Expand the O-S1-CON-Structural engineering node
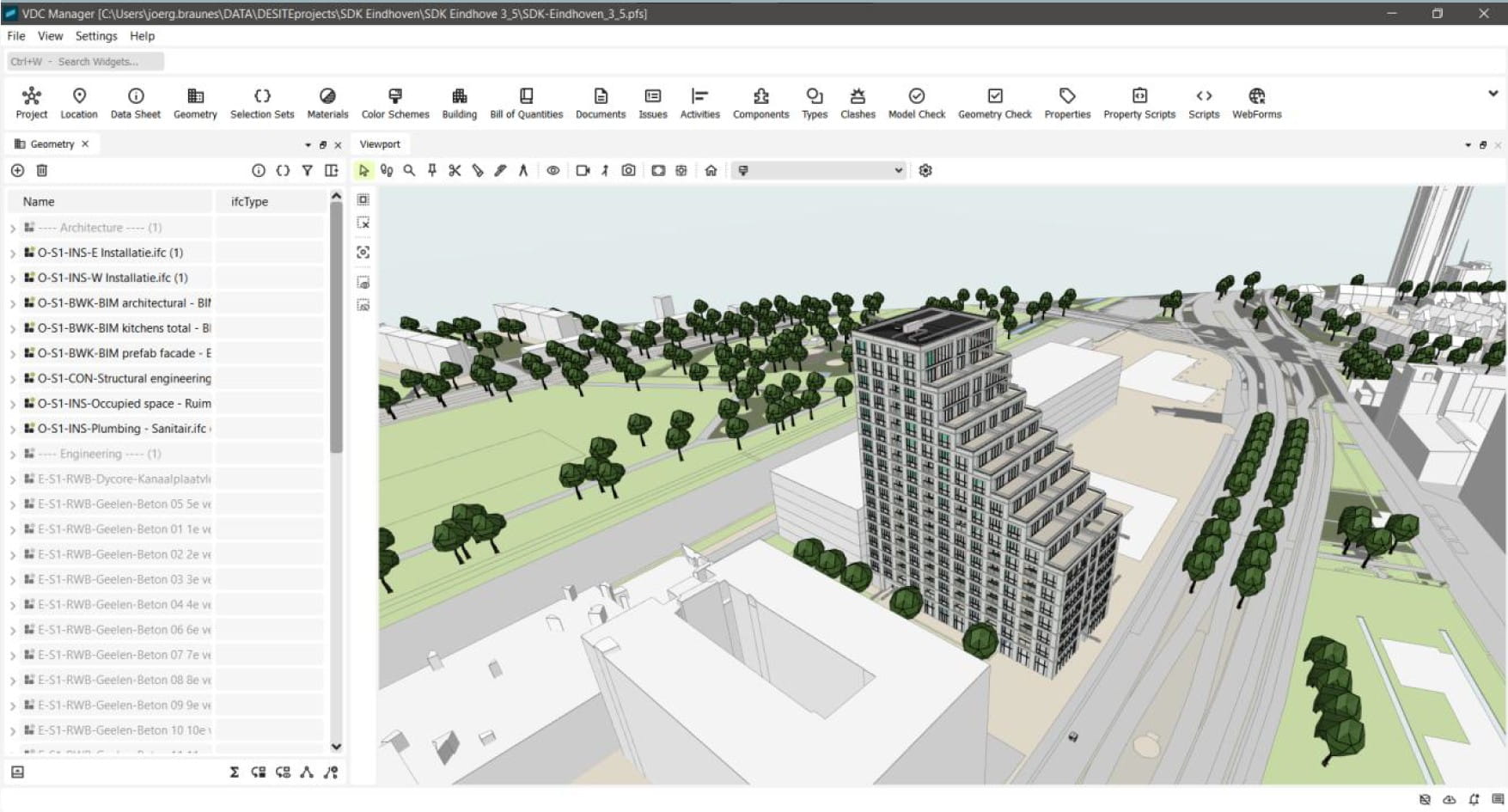 coord(13,379)
